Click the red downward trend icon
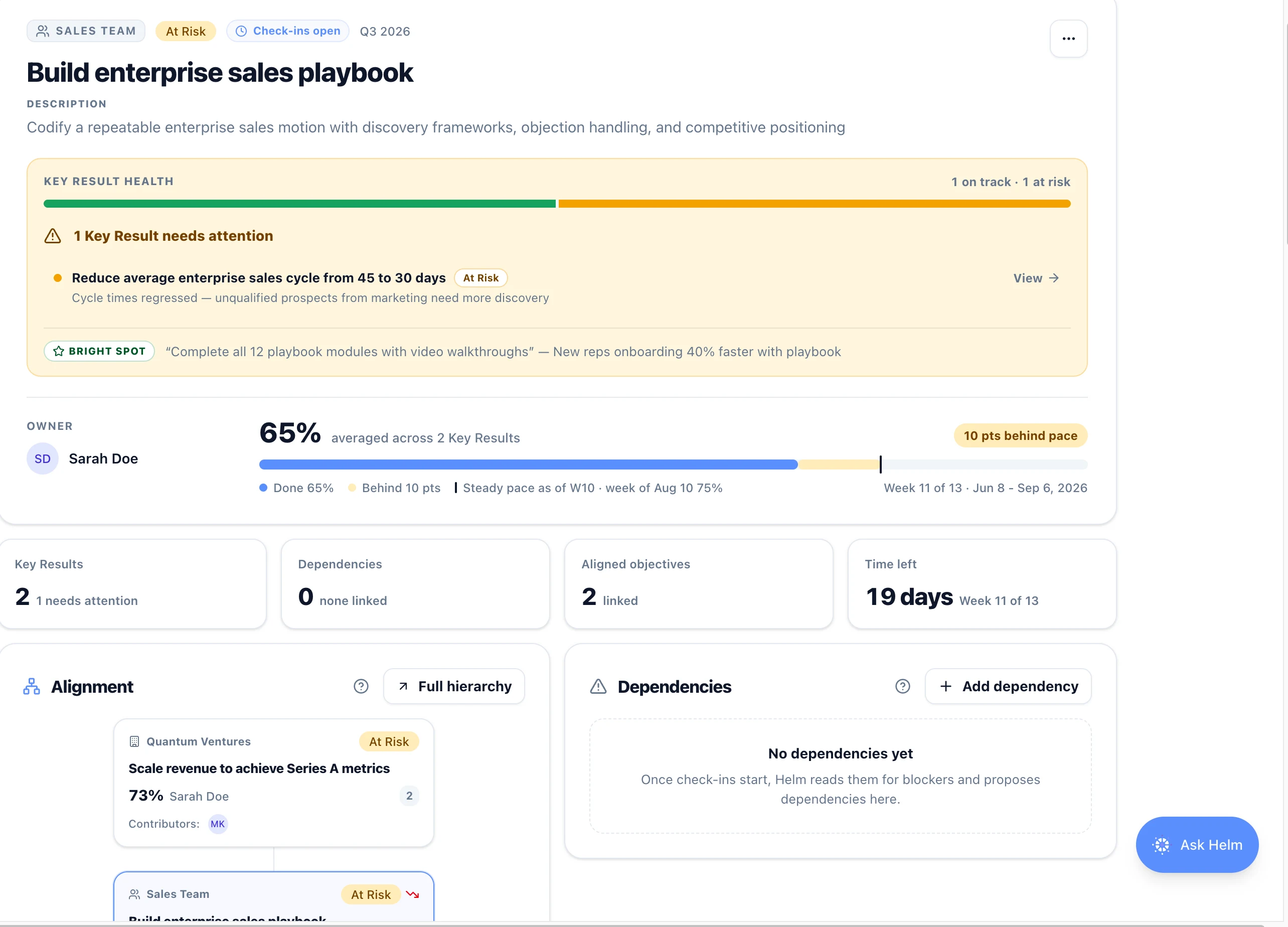Viewport: 1288px width, 927px height. 413,894
